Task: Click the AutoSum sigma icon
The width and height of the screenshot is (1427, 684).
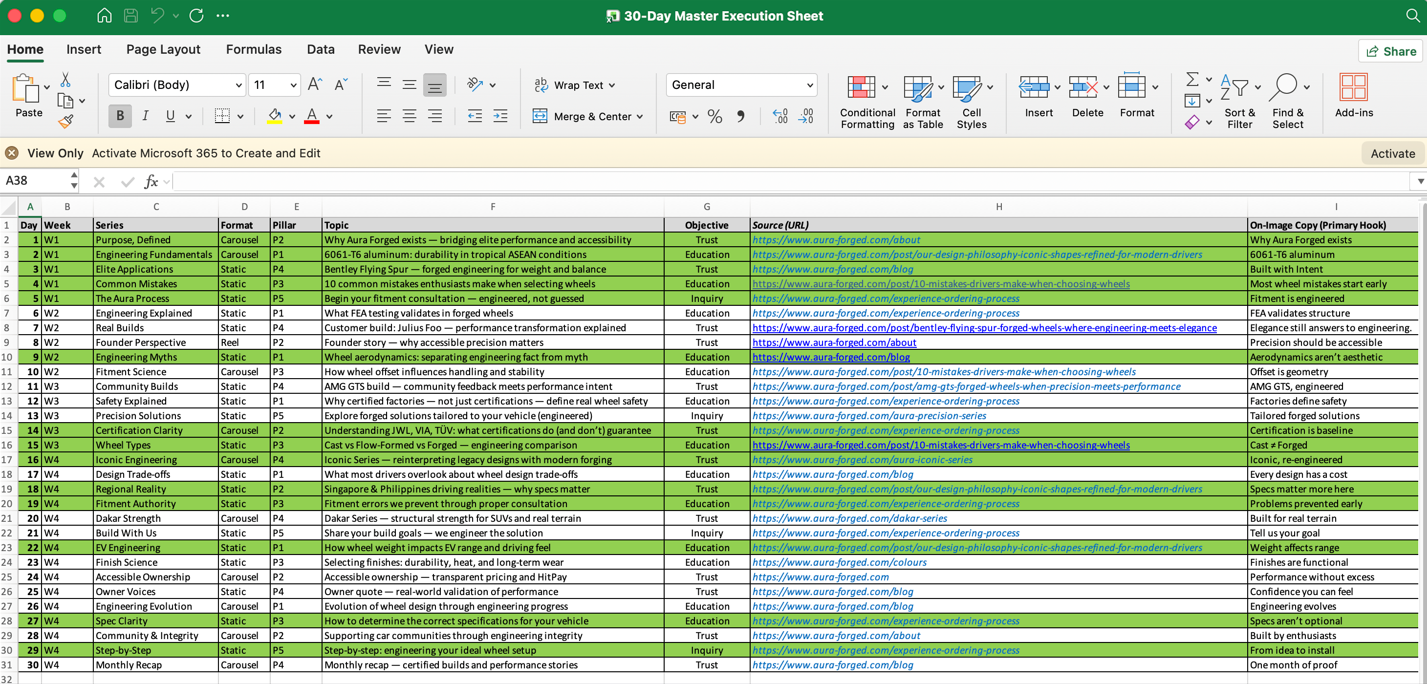Action: pyautogui.click(x=1192, y=79)
